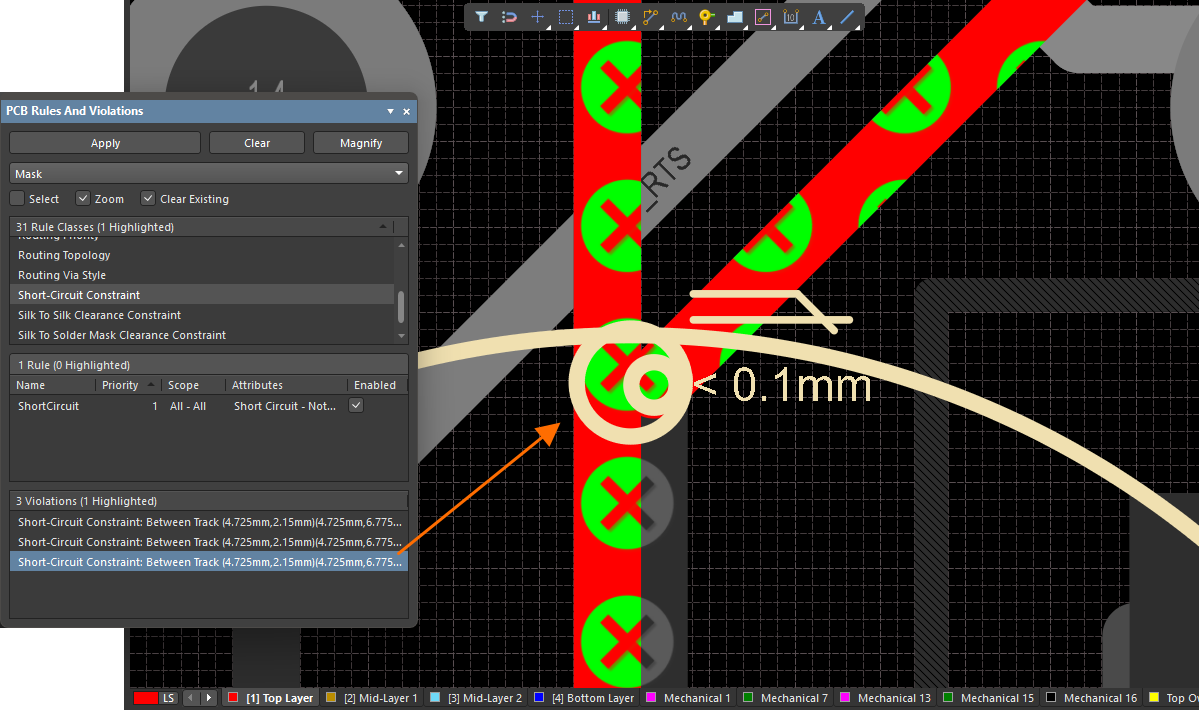Collapse the 31 Rule Classes section

(x=383, y=227)
